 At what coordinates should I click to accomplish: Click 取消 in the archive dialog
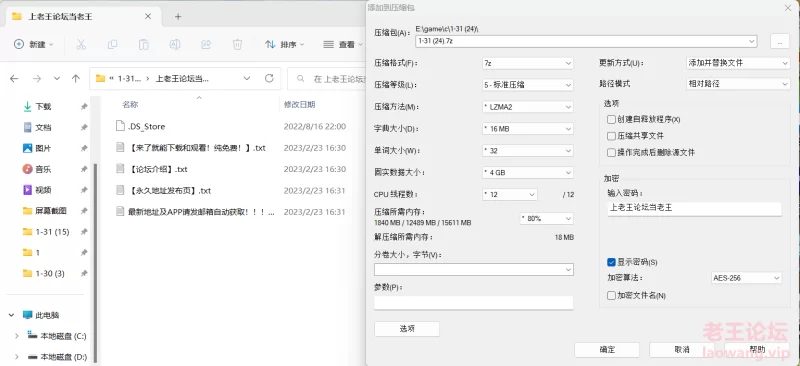pyautogui.click(x=682, y=350)
